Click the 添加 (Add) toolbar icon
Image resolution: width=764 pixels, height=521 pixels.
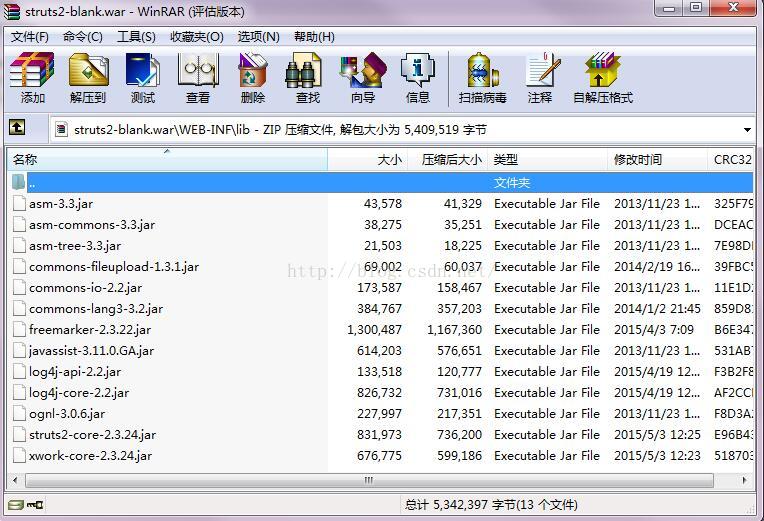point(32,70)
